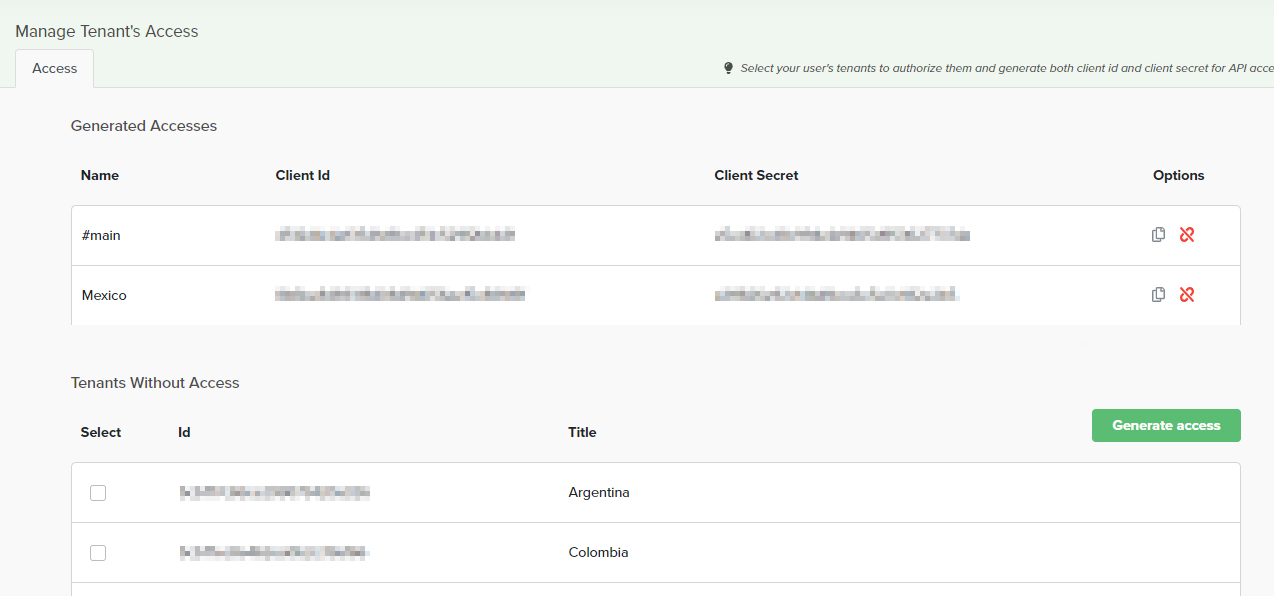Click the Options column header
This screenshot has height=596, width=1274.
[1178, 175]
